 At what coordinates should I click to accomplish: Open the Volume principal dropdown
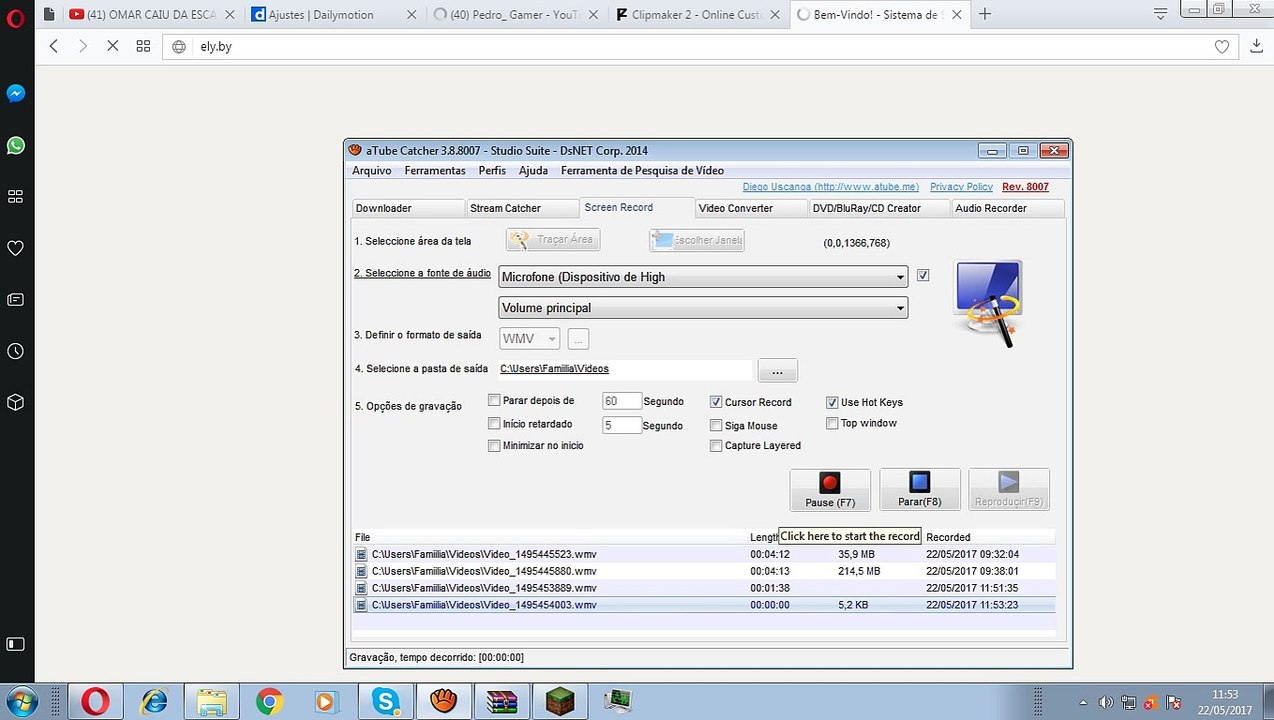click(x=703, y=308)
